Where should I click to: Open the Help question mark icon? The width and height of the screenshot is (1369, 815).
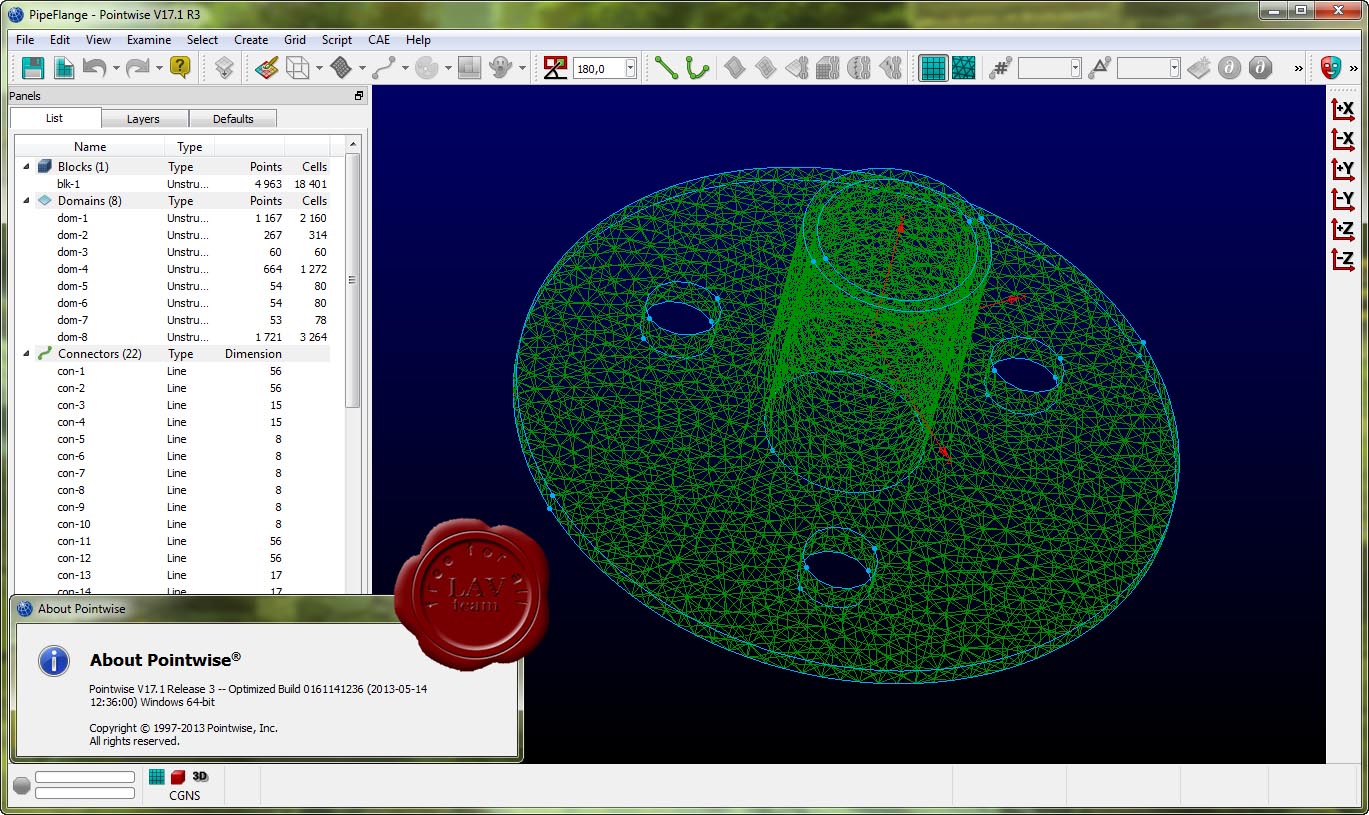click(180, 67)
